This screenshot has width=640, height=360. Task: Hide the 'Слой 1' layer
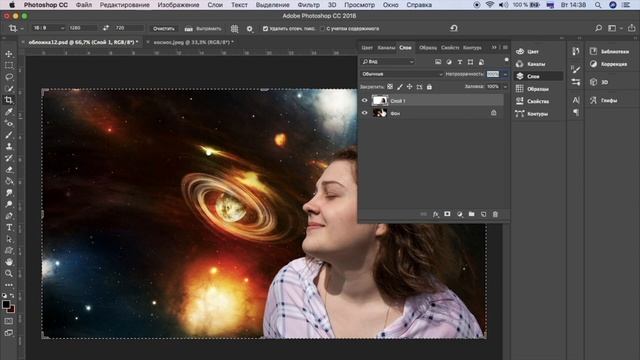point(364,100)
